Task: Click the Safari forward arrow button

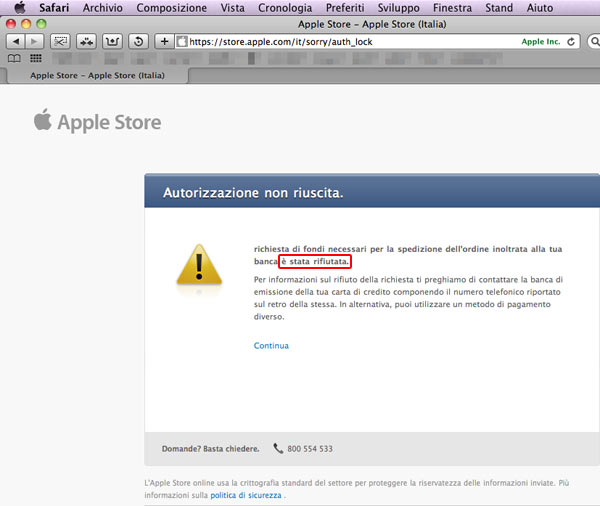Action: pos(35,42)
